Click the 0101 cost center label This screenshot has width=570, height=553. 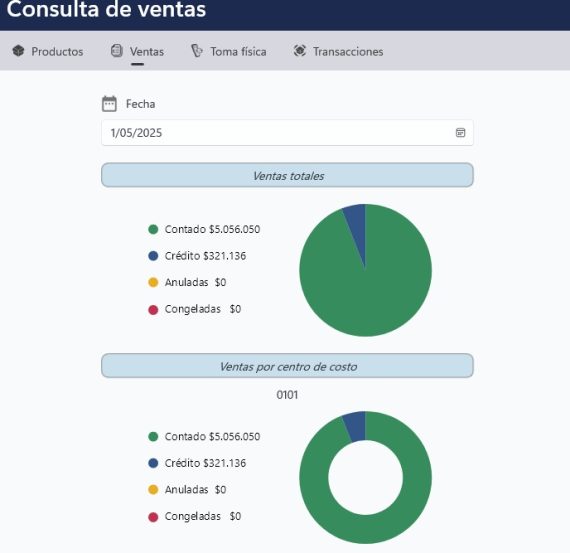(x=287, y=395)
